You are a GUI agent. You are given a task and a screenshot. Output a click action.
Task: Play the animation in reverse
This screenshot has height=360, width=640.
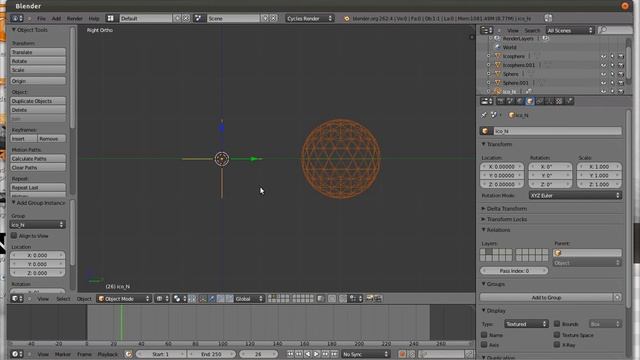point(308,354)
